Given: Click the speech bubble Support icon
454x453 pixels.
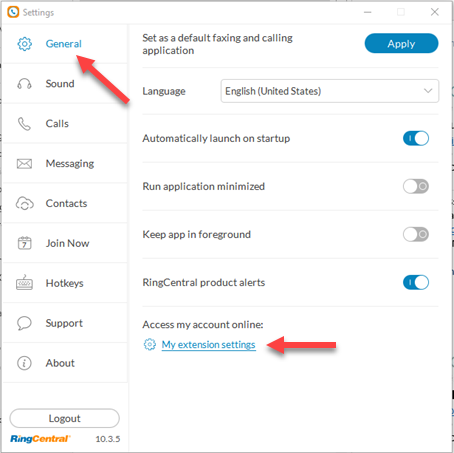Looking at the screenshot, I should coord(24,323).
